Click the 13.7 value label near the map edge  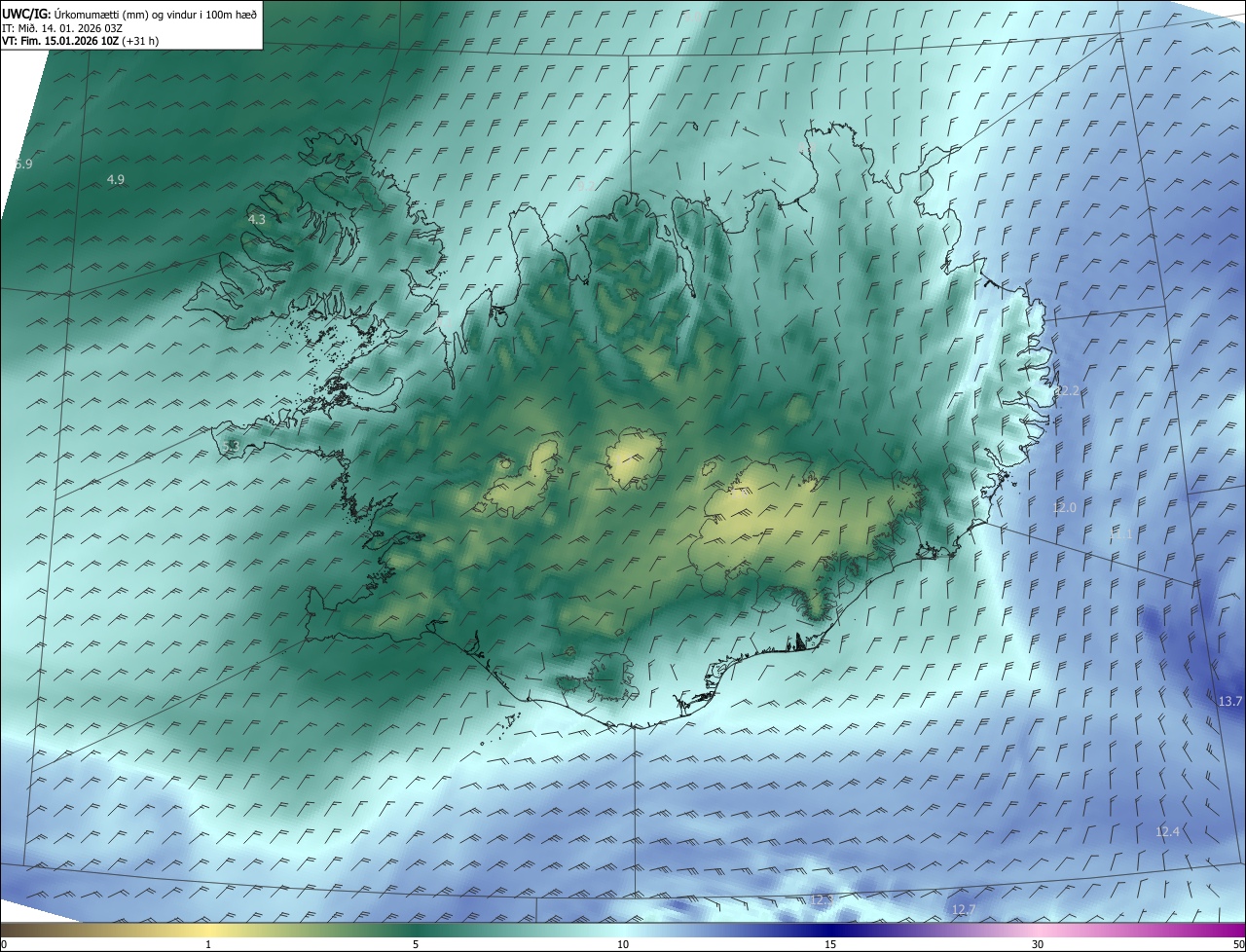1230,702
